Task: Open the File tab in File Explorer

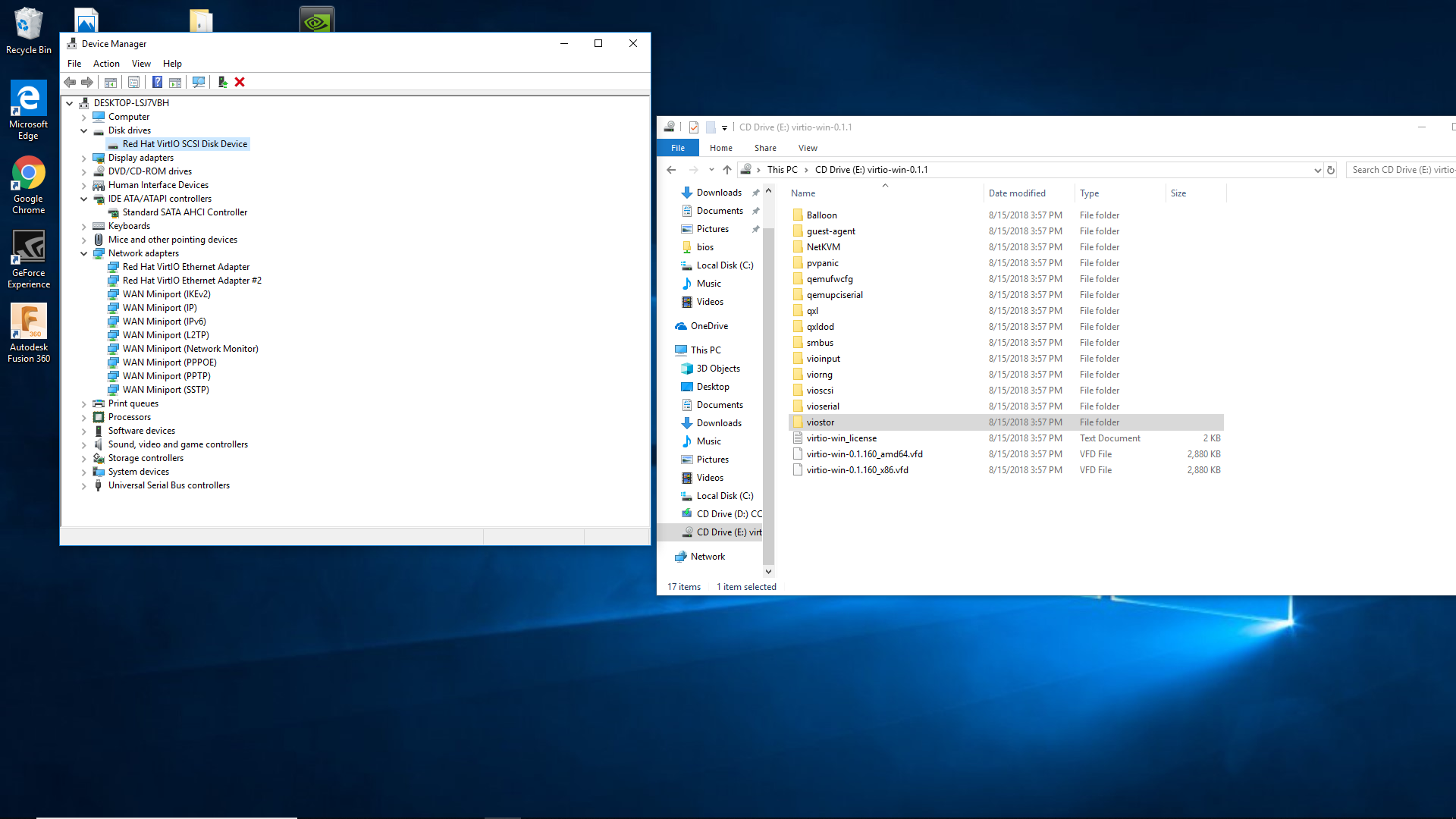Action: (678, 148)
